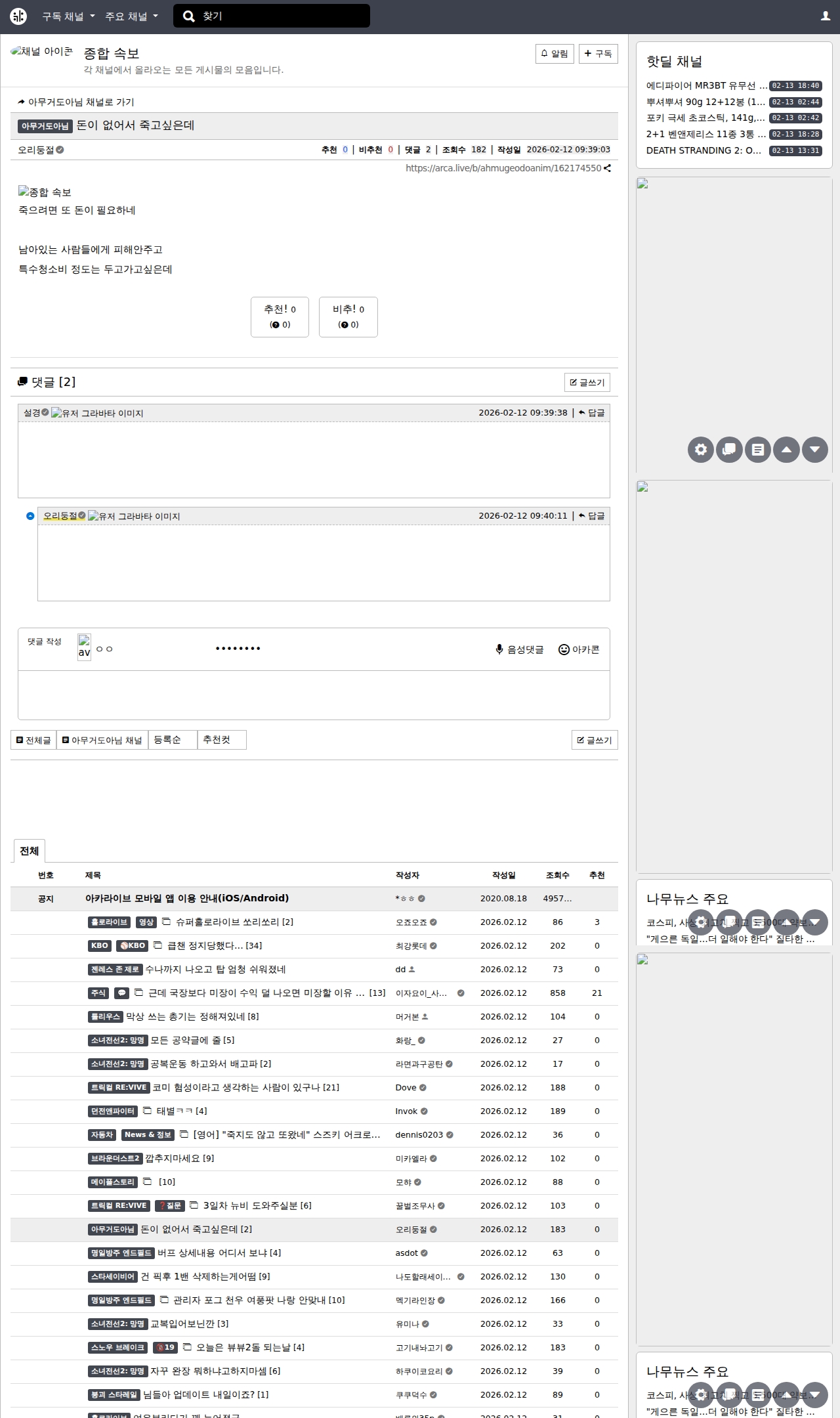Collapse the reply thread with the blue arrow icon

point(30,516)
